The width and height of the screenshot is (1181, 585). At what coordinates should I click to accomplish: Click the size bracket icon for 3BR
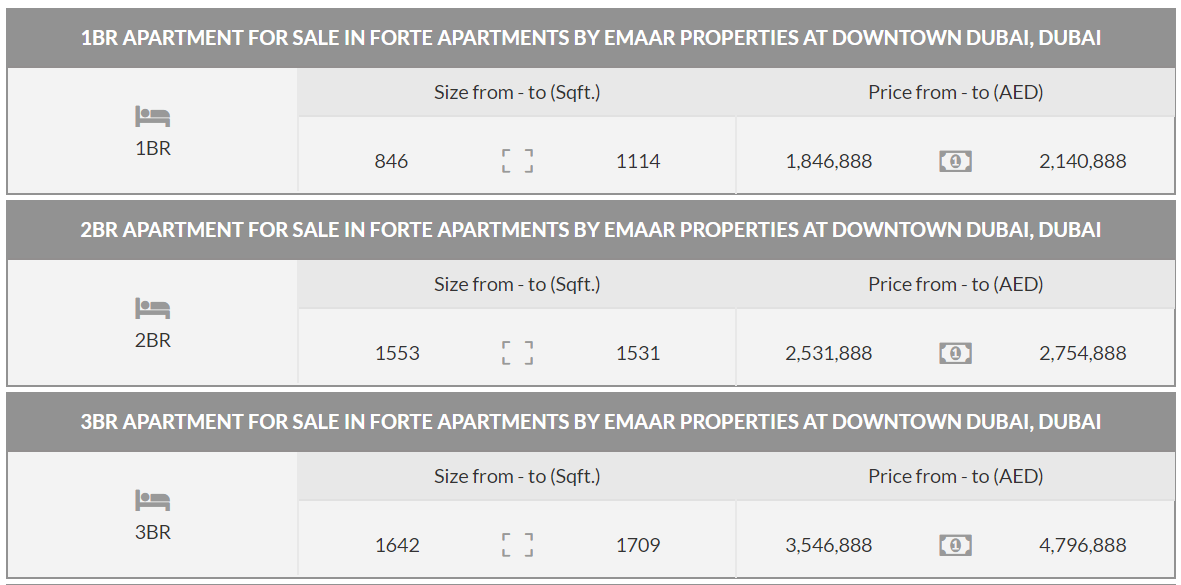coord(517,545)
